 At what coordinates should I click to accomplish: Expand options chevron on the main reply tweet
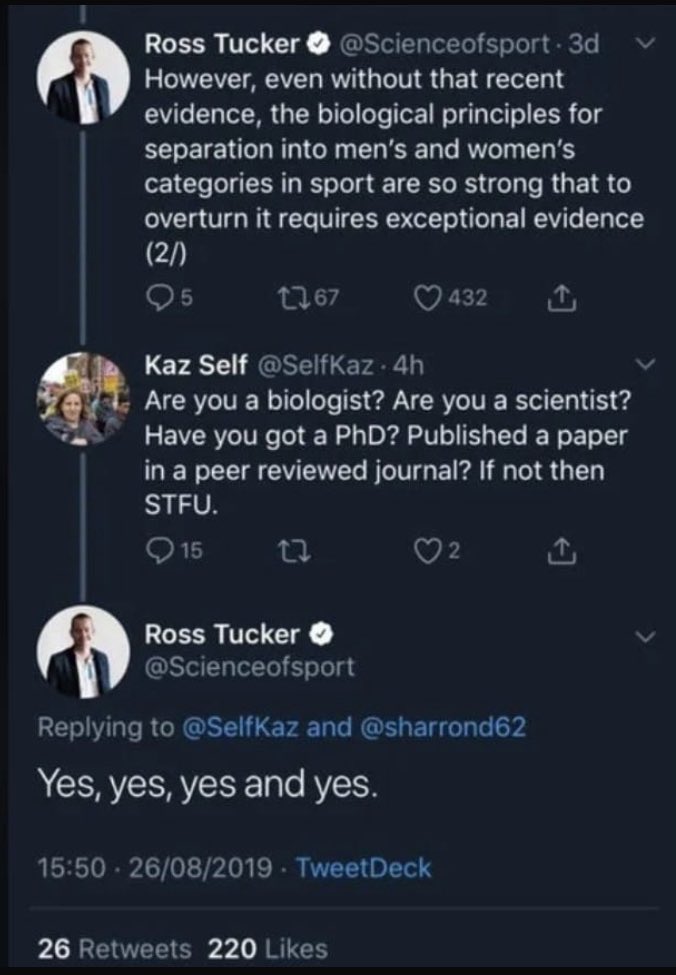647,637
